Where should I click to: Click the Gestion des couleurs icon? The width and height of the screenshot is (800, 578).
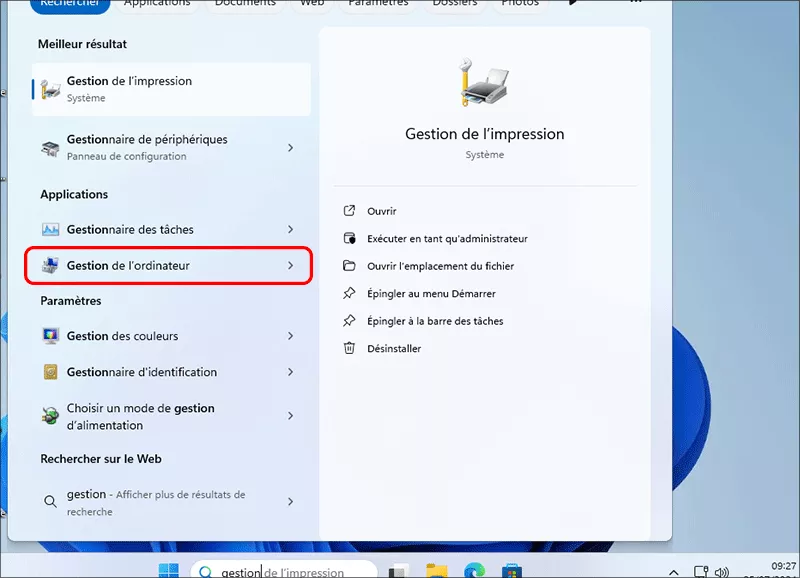[49, 337]
